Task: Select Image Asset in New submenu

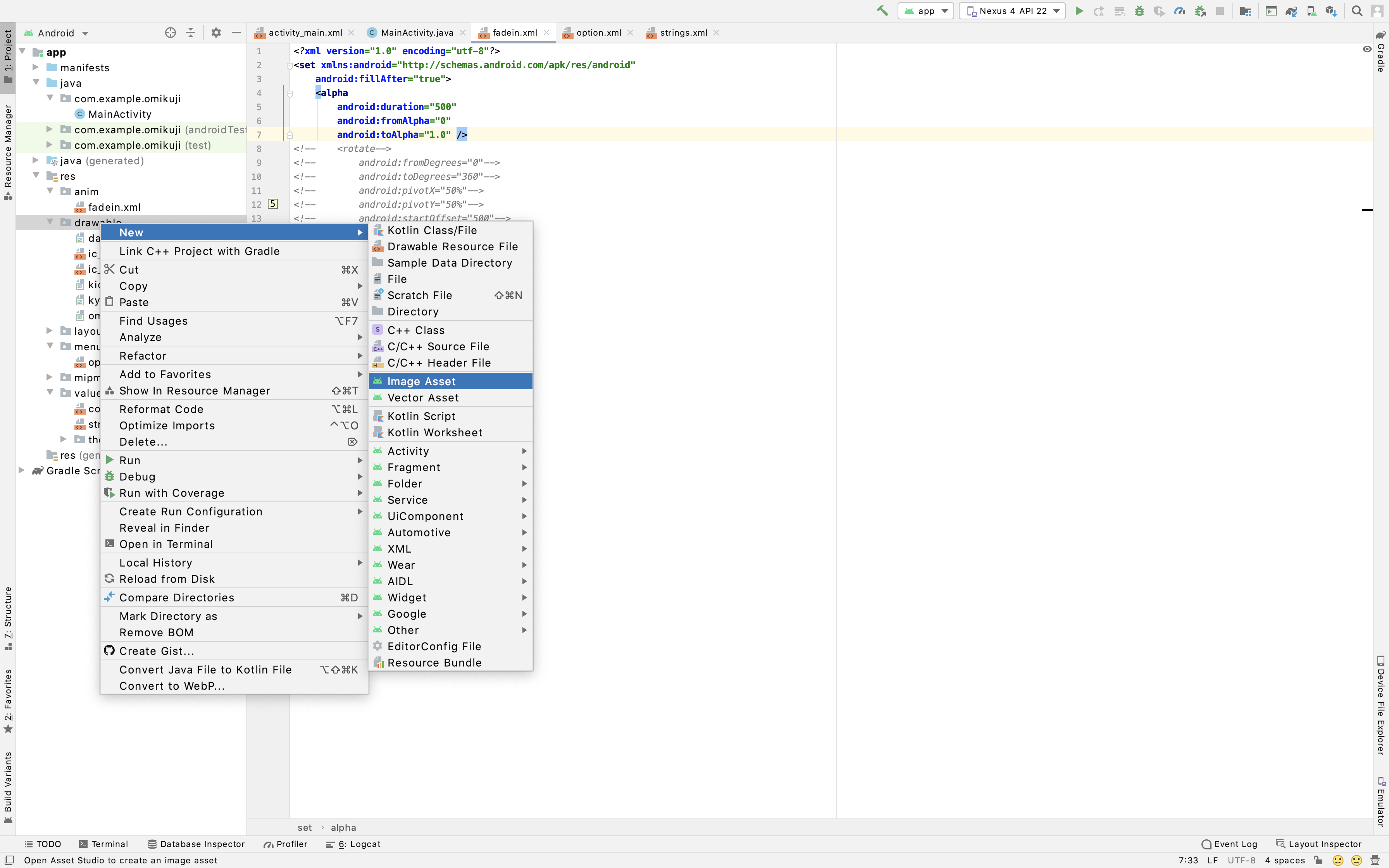Action: pyautogui.click(x=451, y=381)
